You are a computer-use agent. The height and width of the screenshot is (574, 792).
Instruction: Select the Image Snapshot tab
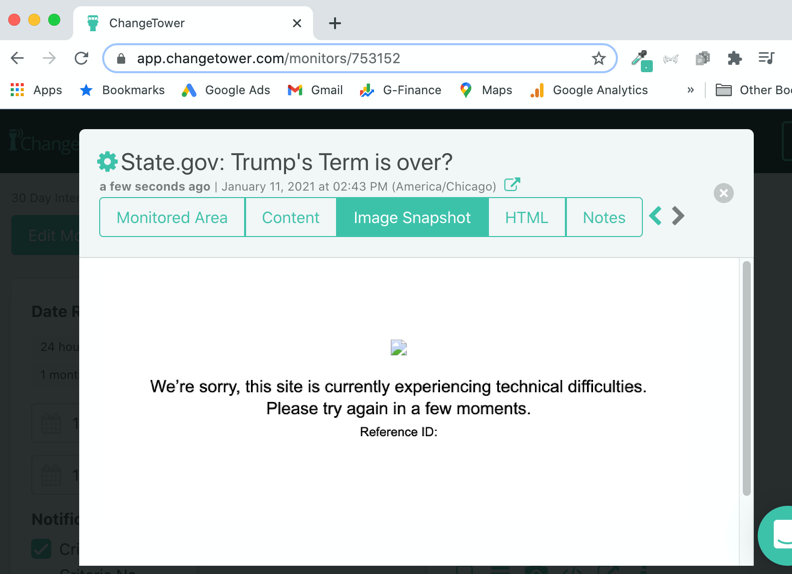412,217
